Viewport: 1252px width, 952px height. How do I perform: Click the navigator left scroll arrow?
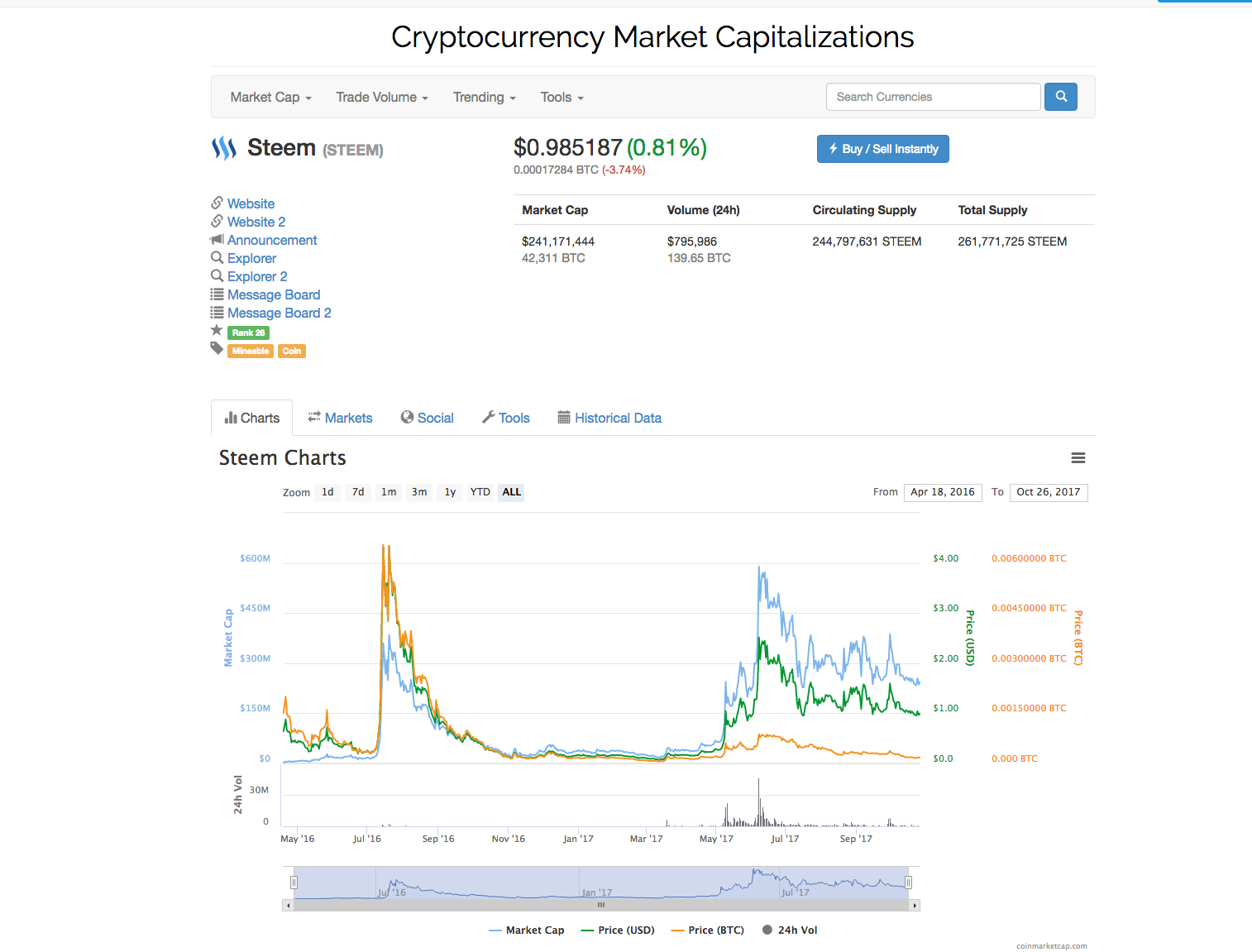coord(288,906)
